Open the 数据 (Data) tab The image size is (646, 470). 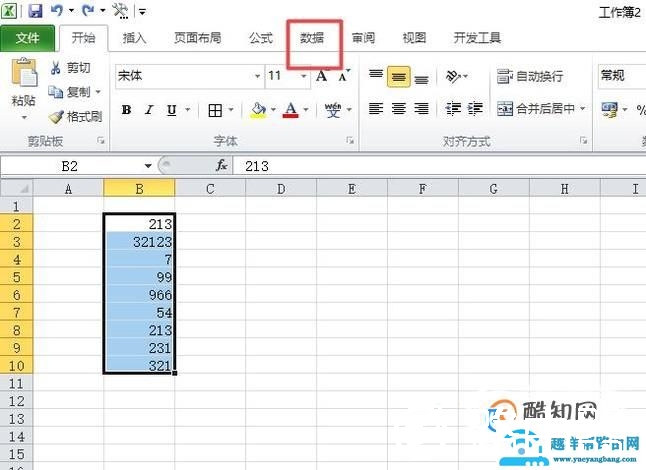(x=312, y=38)
